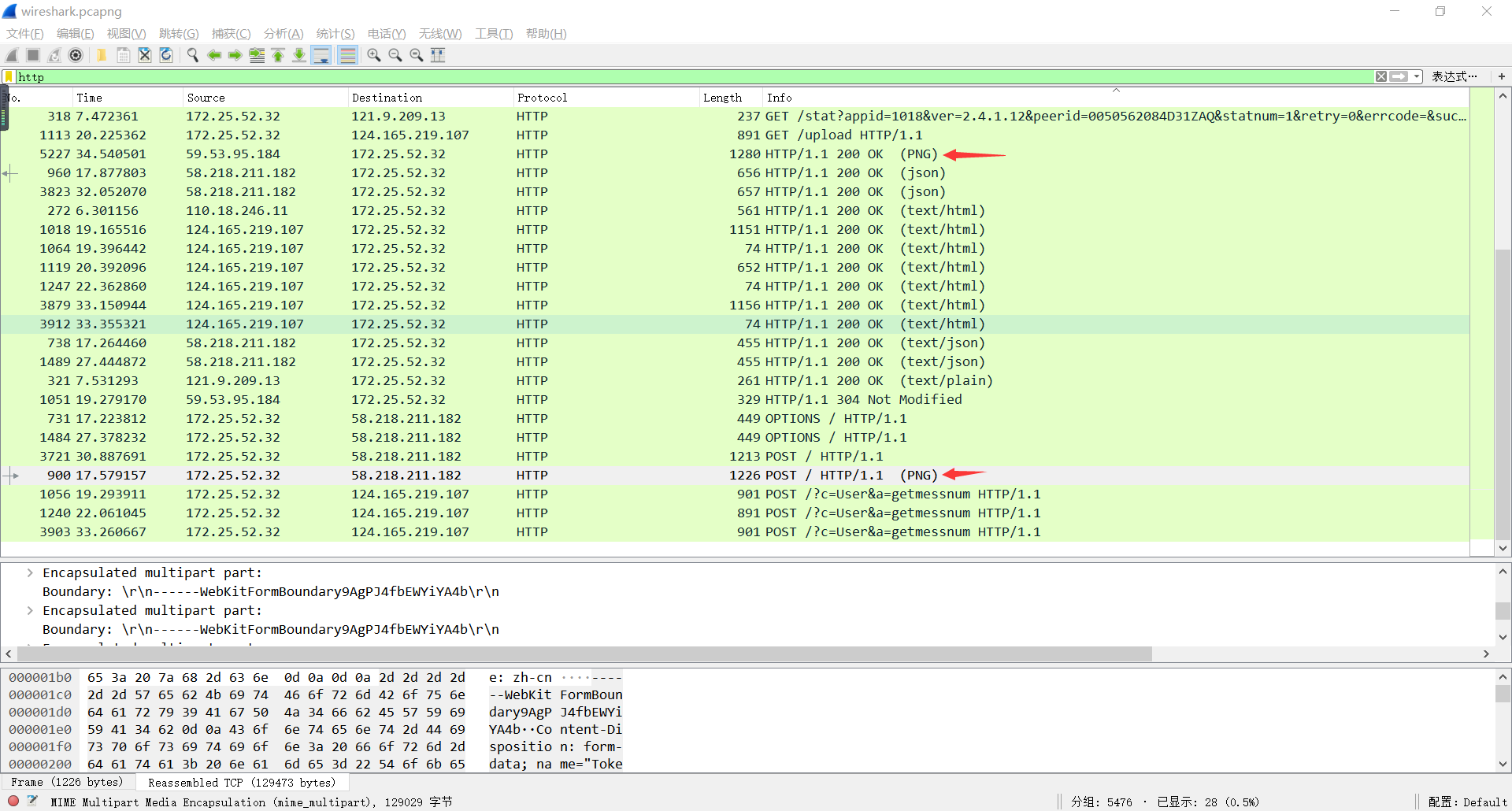Restart the current capture
The height and width of the screenshot is (811, 1512).
pos(54,55)
